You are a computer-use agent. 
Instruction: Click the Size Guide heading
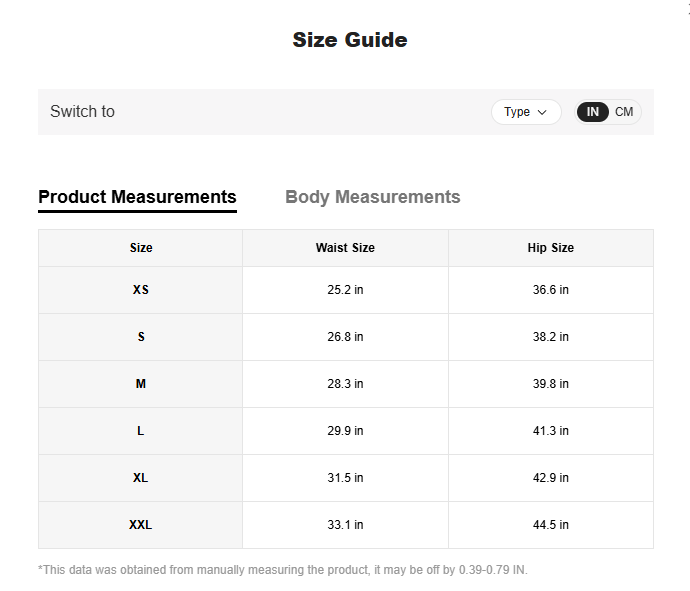point(349,40)
